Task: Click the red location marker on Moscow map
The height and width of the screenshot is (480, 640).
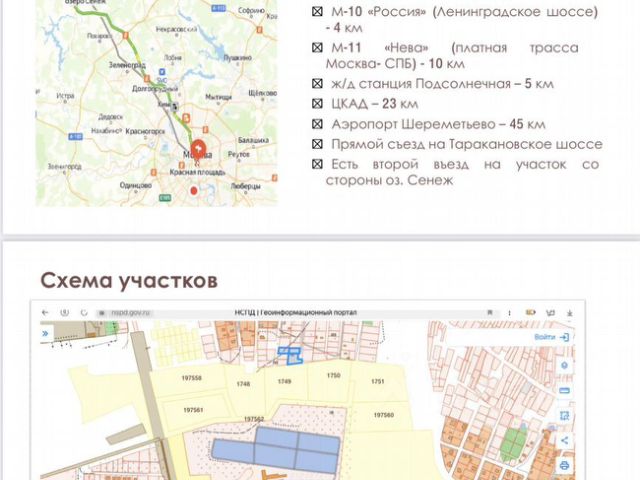Action: [198, 149]
